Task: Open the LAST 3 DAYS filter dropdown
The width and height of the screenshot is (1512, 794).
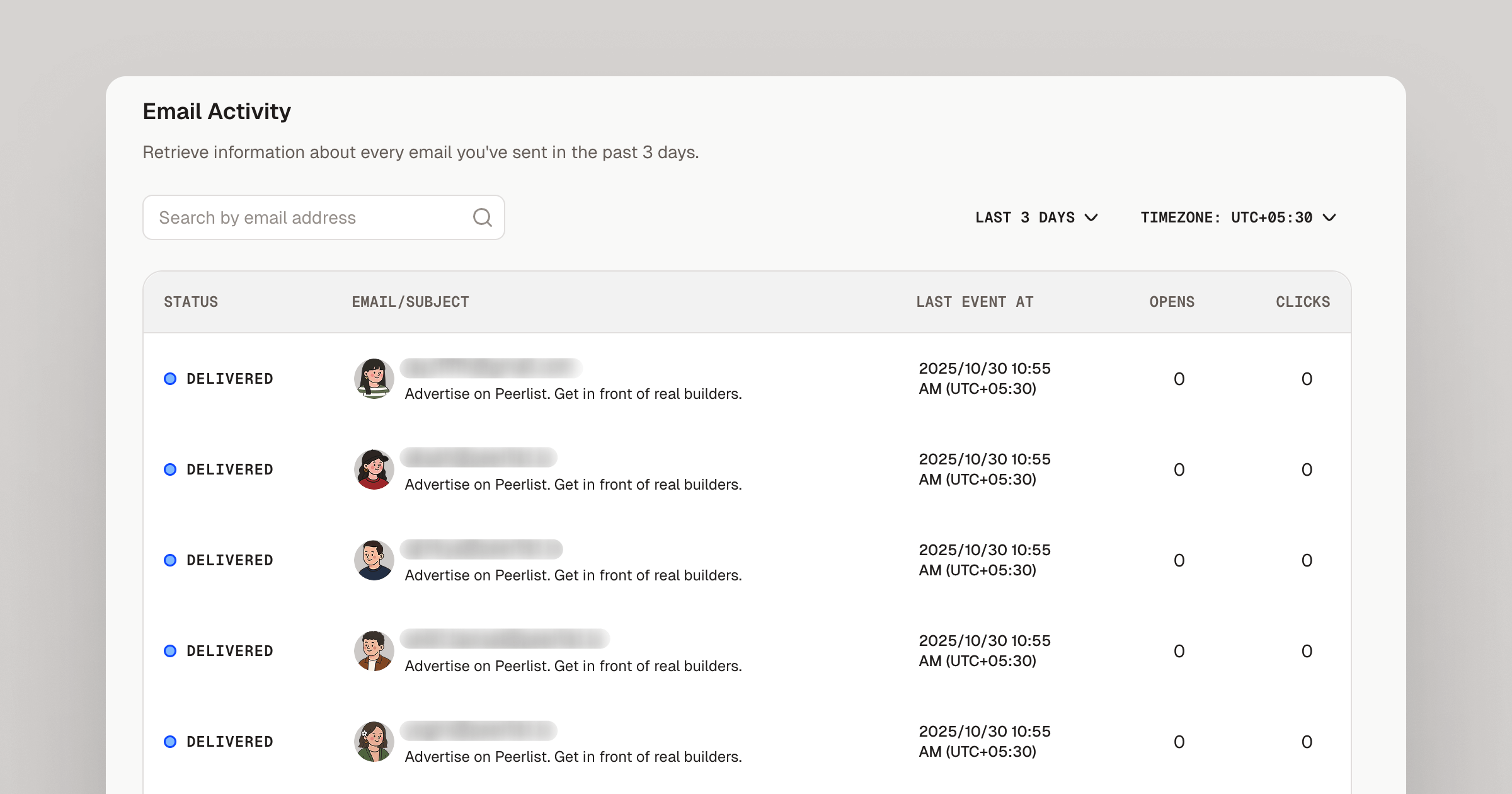Action: (x=1036, y=217)
